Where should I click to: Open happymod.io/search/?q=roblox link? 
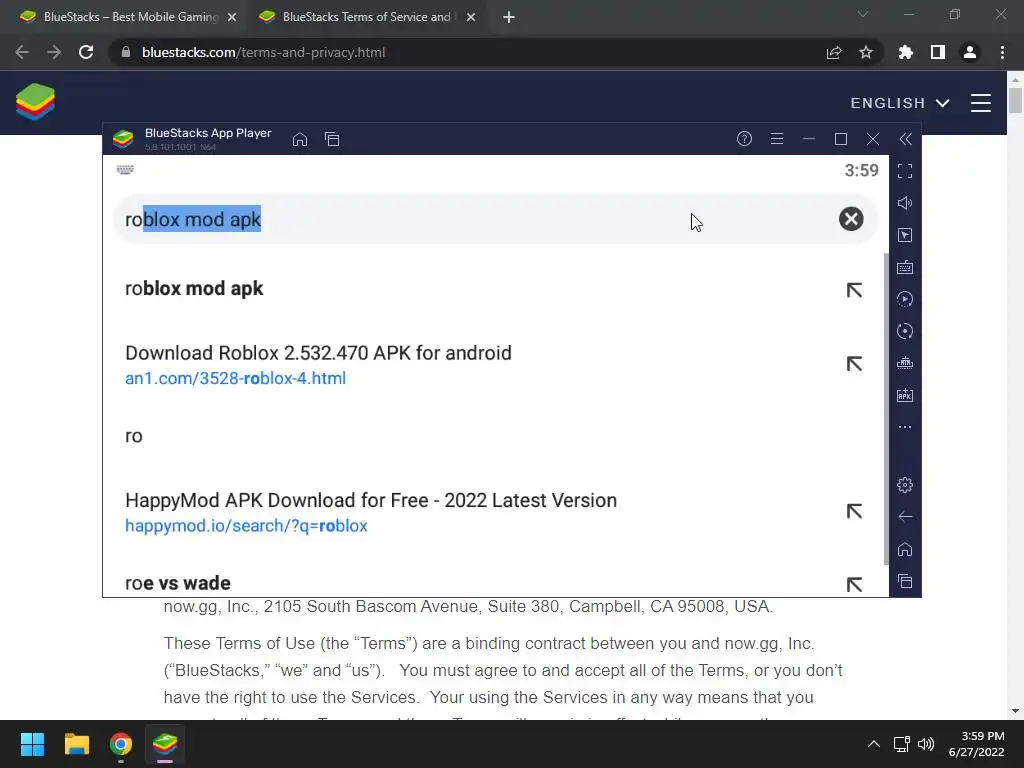point(246,526)
